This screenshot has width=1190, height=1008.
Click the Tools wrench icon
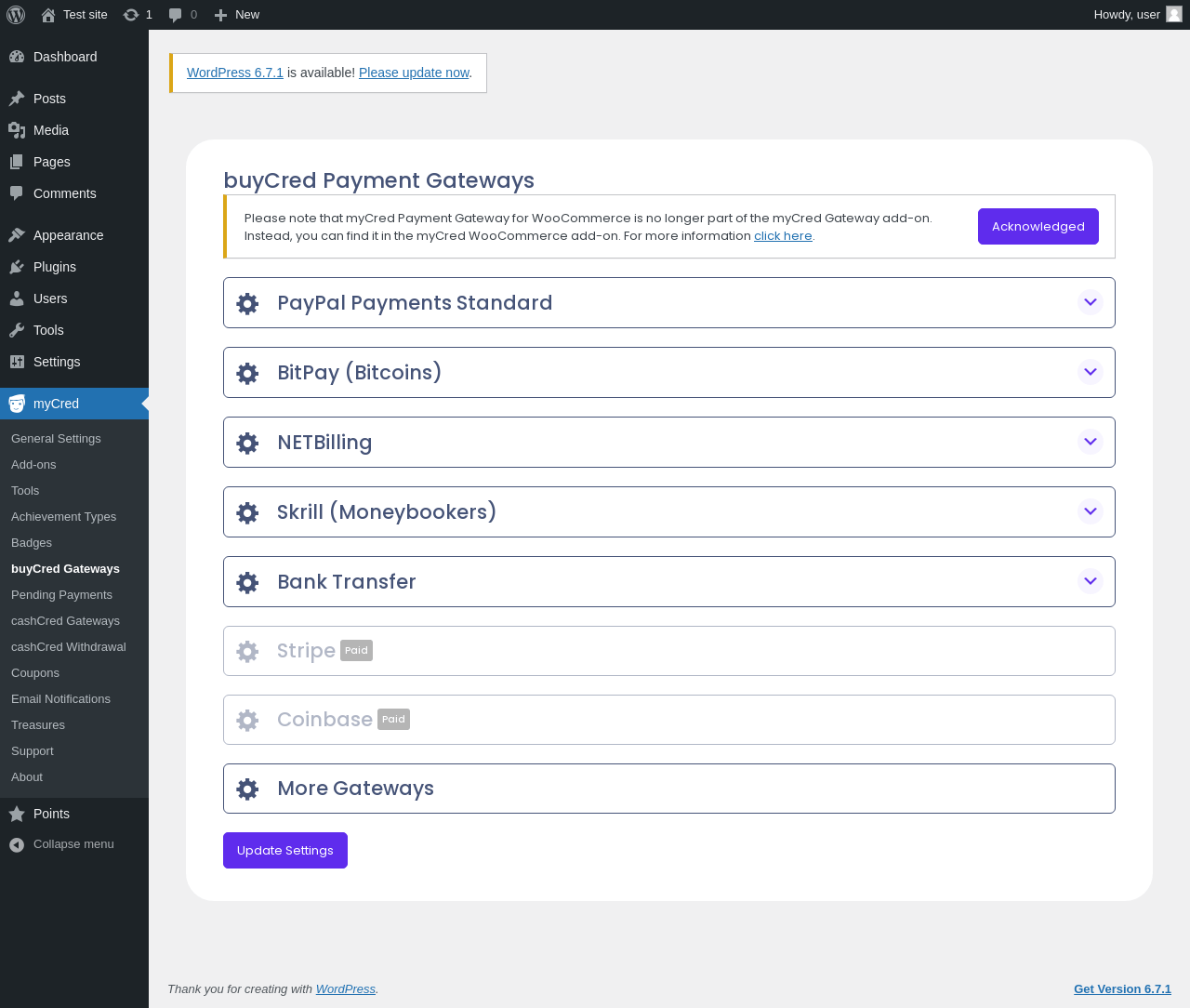[x=17, y=330]
